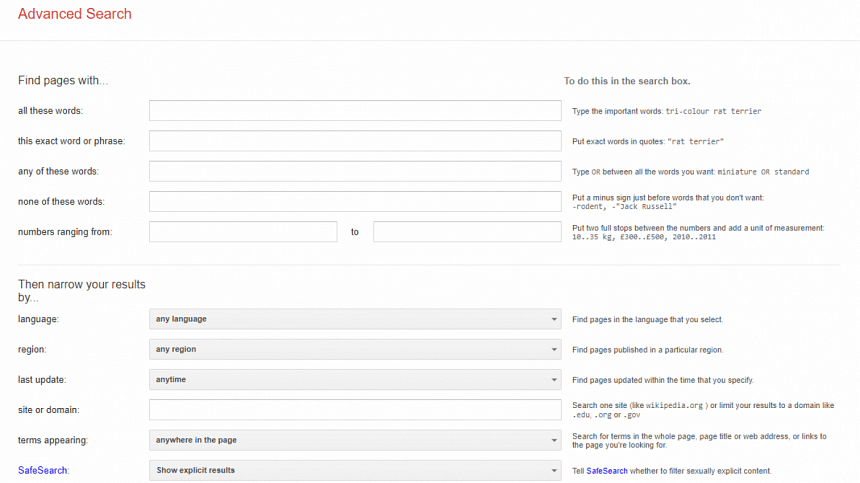The image size is (860, 483).
Task: Open SafeSearch link in the right-hand description
Action: pyautogui.click(x=607, y=471)
